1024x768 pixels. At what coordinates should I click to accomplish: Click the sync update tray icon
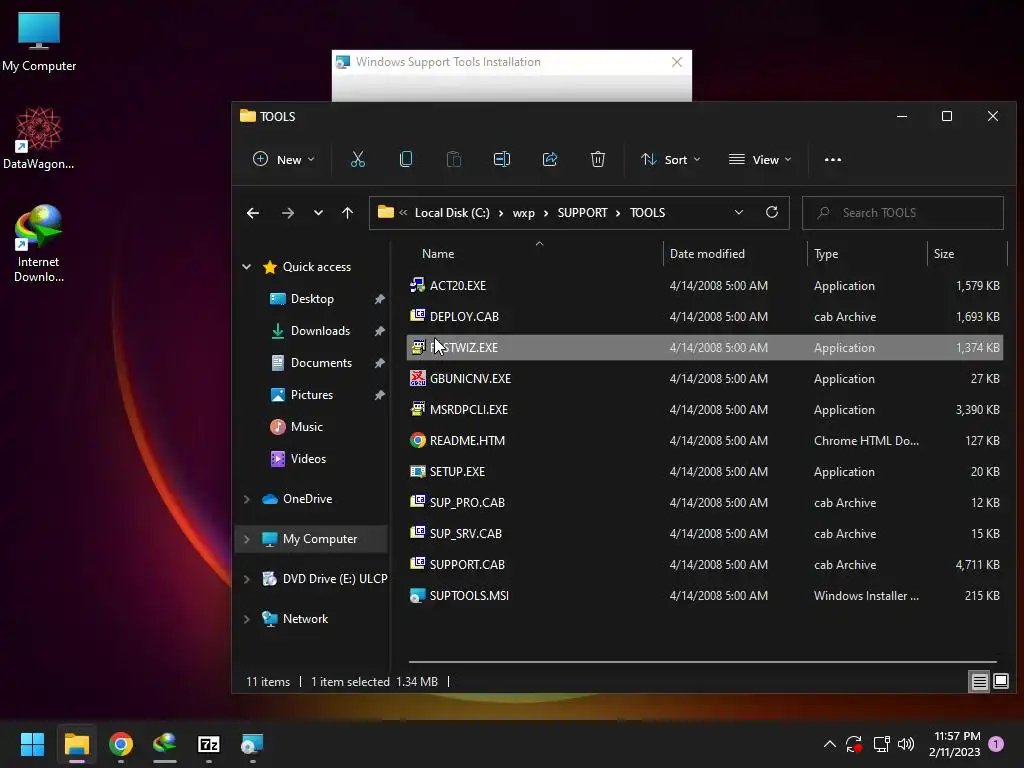[854, 744]
